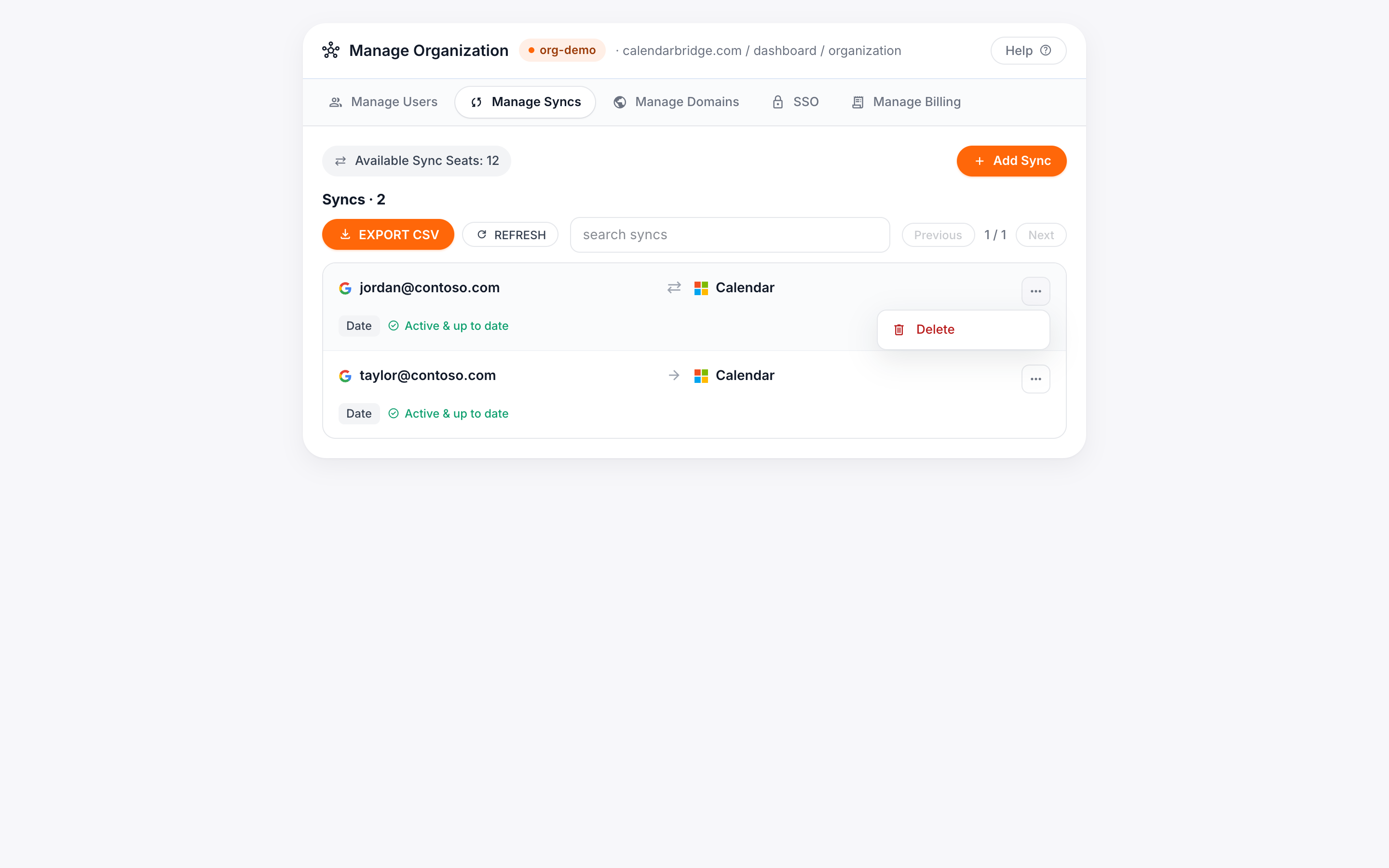Click the green check icon in taylor's status

tap(393, 413)
